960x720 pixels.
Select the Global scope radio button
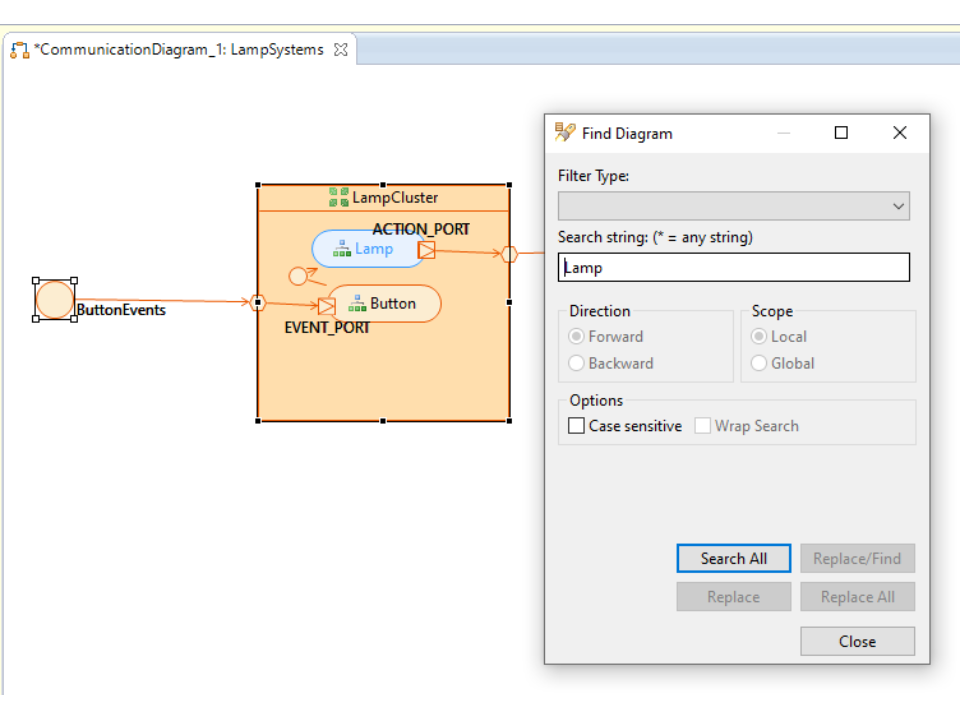pyautogui.click(x=759, y=363)
